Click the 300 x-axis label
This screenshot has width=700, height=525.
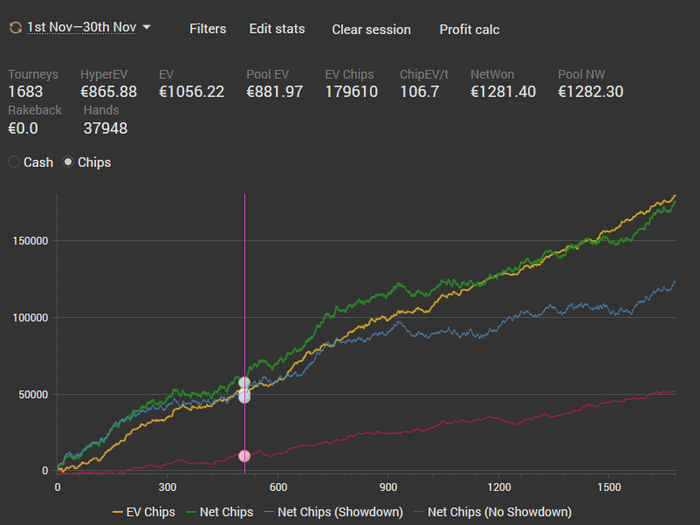coord(167,487)
